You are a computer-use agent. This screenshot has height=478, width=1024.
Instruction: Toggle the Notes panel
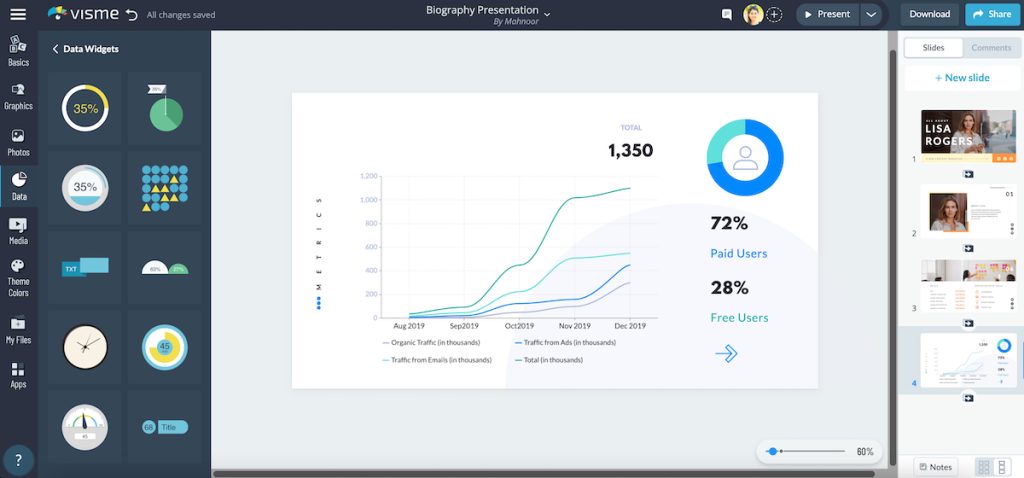pyautogui.click(x=935, y=467)
